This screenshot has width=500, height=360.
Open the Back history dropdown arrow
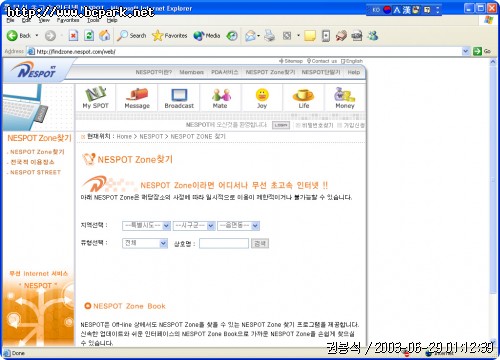[x=37, y=35]
